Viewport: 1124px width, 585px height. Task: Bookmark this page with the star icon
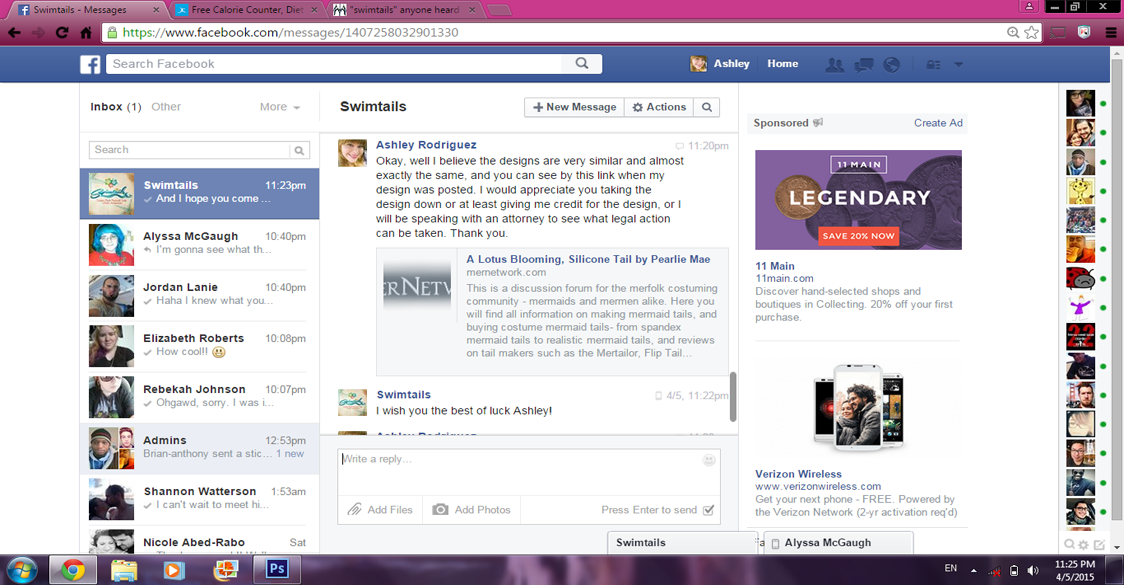point(1031,32)
